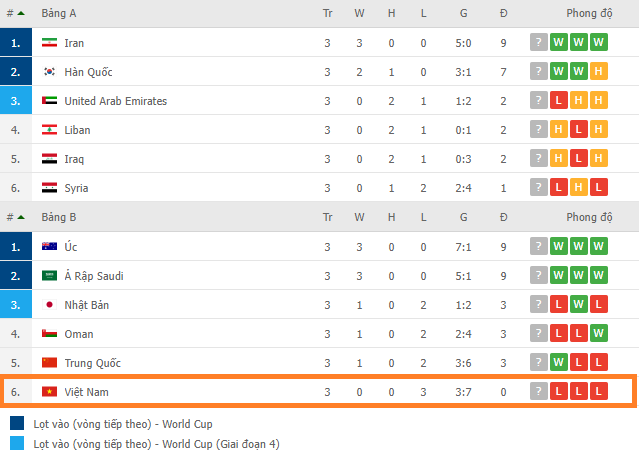Screen dimensions: 639x460
Task: Click the Lebanon flag beside Liban
Action: (x=49, y=130)
